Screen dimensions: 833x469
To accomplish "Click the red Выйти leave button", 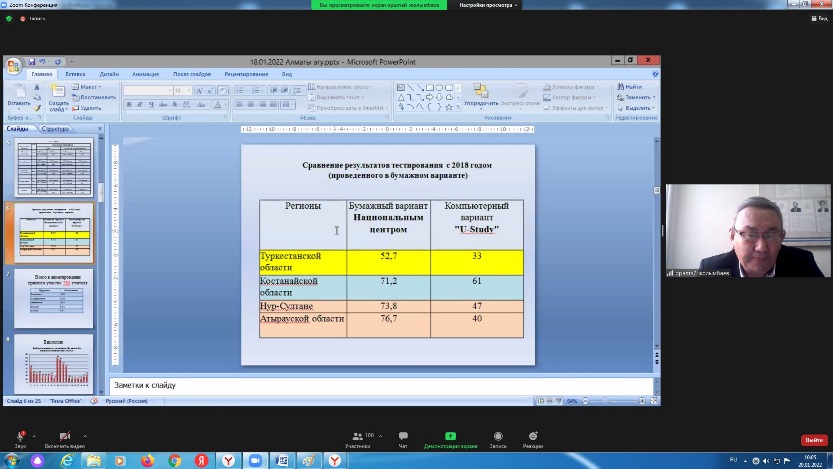I will tap(812, 440).
